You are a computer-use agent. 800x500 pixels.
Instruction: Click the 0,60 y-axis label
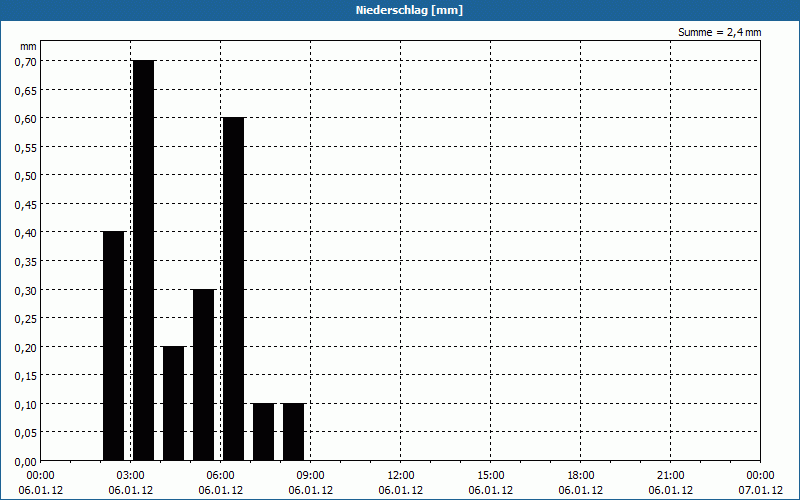(x=26, y=119)
